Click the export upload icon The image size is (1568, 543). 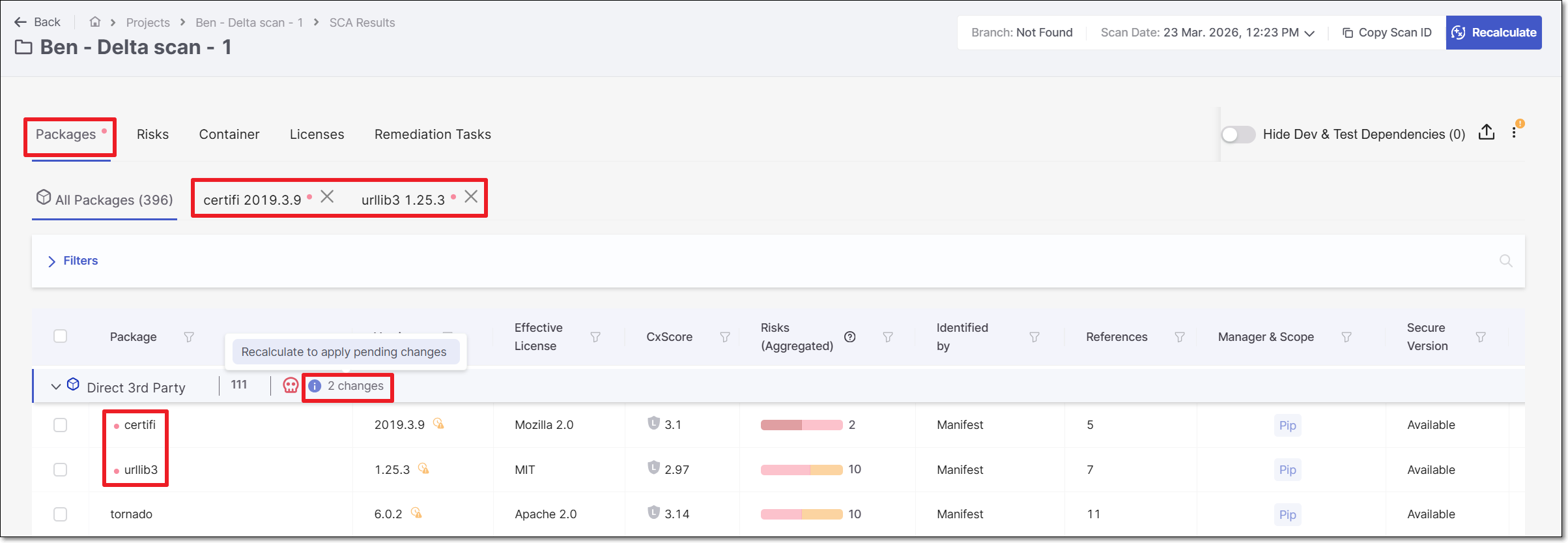coord(1486,133)
